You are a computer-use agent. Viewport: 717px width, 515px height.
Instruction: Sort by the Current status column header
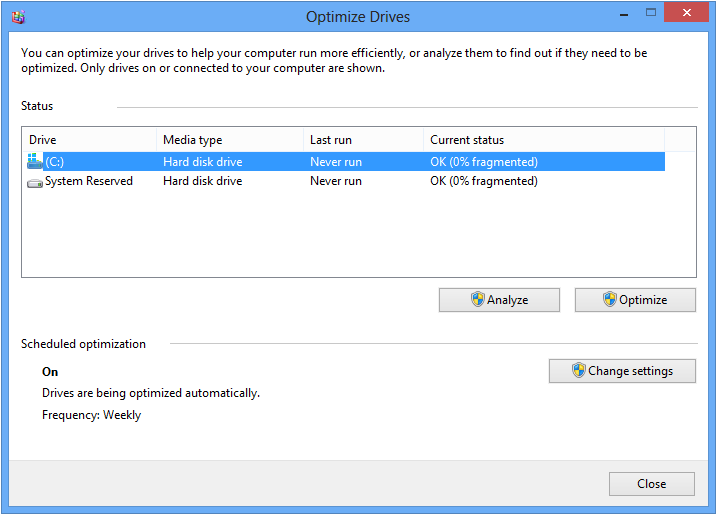[544, 139]
